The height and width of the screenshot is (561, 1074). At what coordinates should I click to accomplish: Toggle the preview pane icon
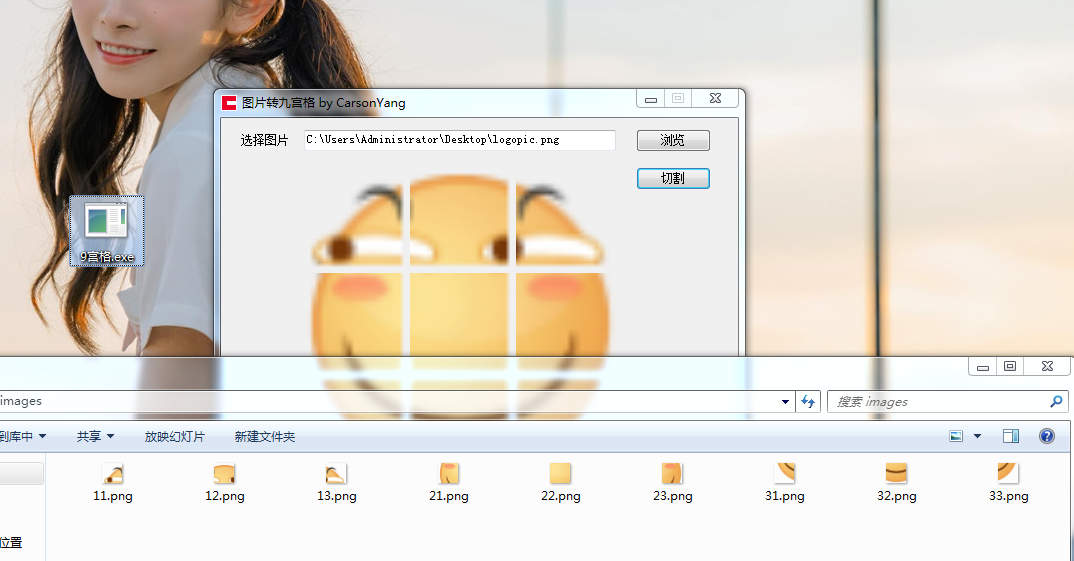click(1011, 436)
